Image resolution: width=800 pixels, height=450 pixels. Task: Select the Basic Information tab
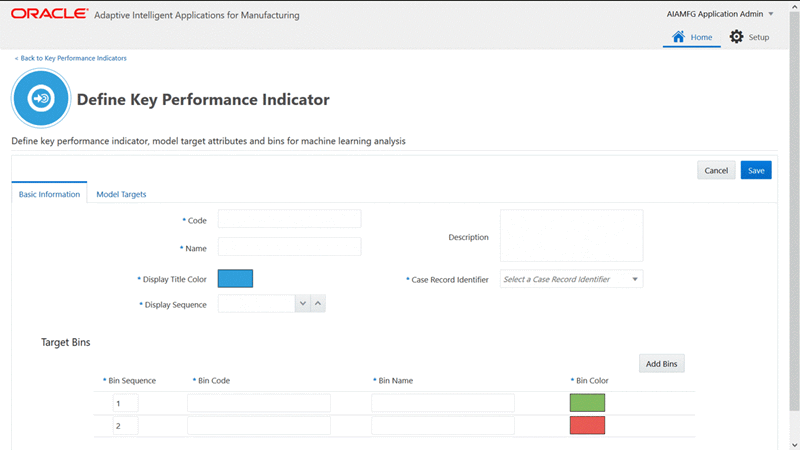[x=49, y=193]
